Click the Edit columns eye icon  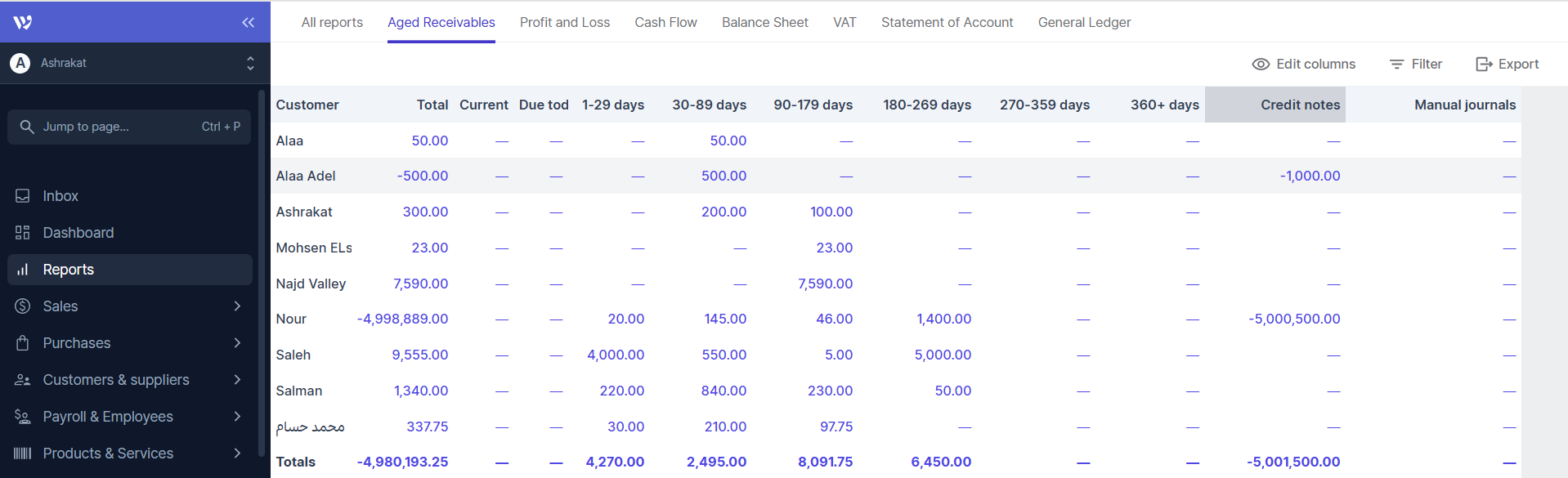[1261, 64]
